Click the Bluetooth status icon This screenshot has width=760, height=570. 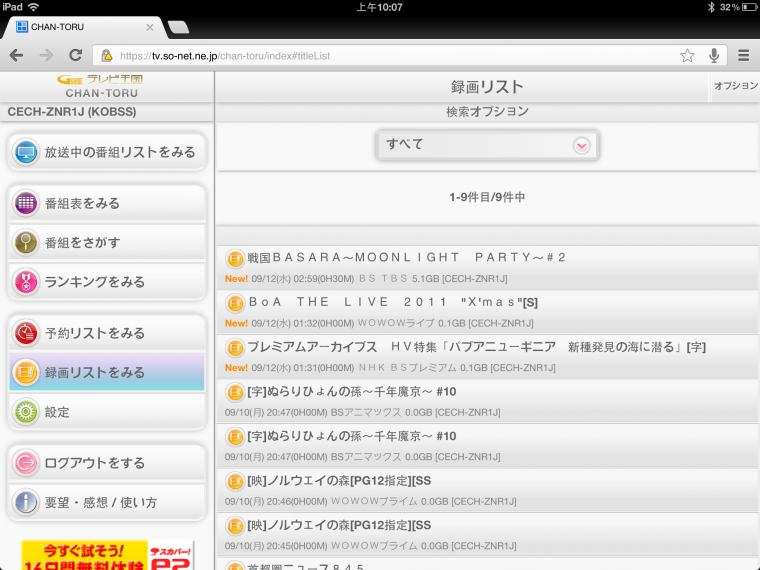click(711, 7)
